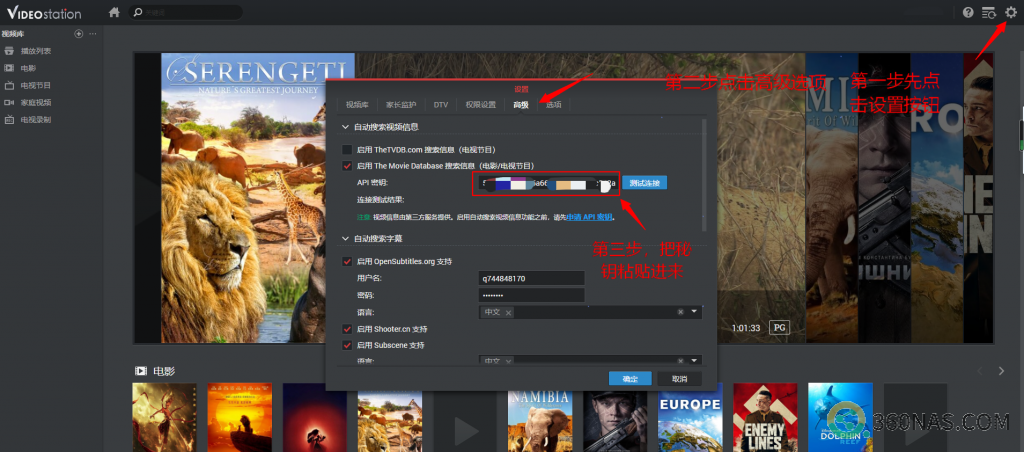Switch to the 权限设置 tab
Screen dimensions: 1024x452
tap(481, 105)
